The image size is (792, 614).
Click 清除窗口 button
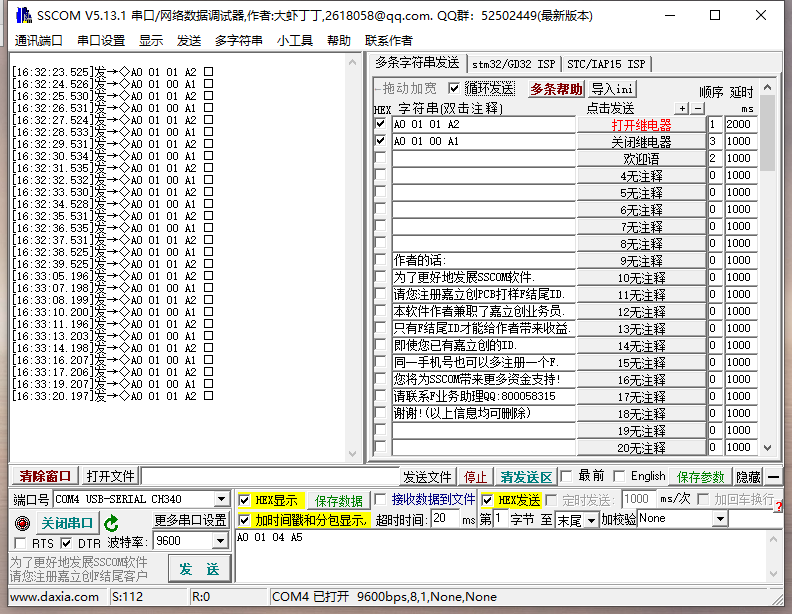pyautogui.click(x=45, y=476)
